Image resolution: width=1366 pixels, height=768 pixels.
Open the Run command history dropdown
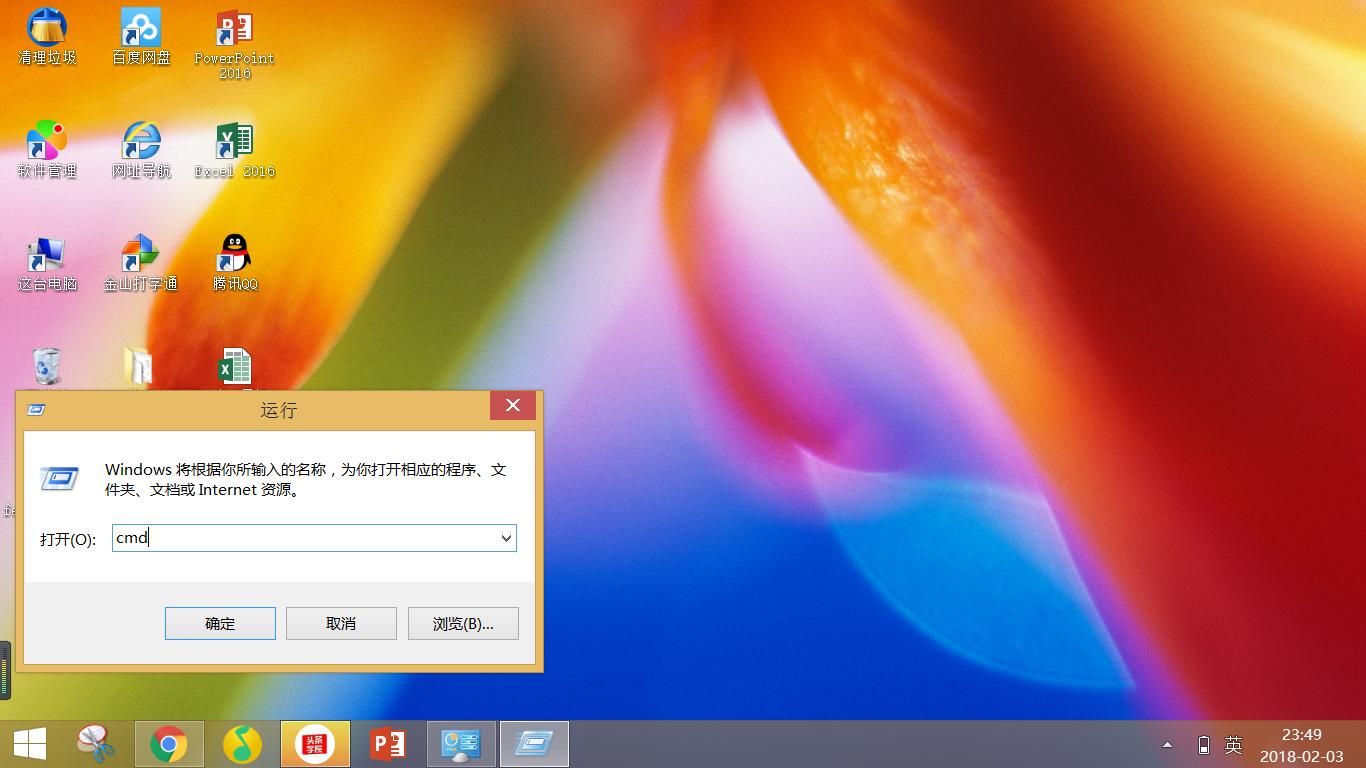[x=506, y=538]
